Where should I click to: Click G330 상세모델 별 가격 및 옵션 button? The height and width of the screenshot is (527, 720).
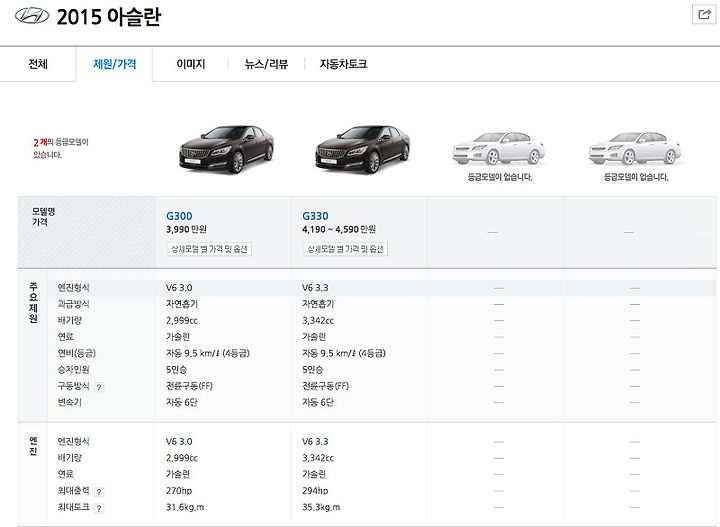click(345, 249)
